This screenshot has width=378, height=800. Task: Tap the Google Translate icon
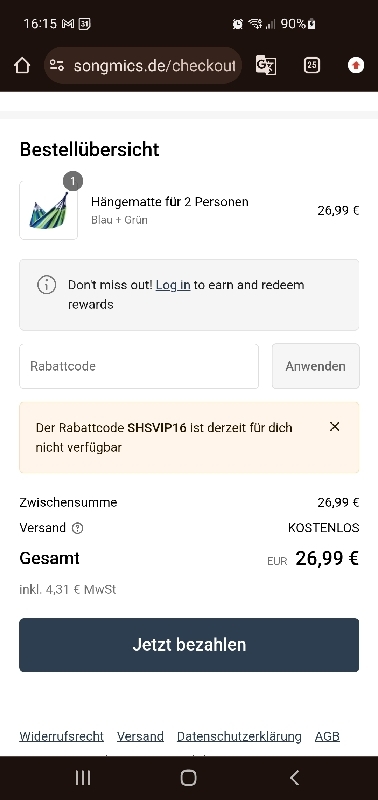click(266, 65)
